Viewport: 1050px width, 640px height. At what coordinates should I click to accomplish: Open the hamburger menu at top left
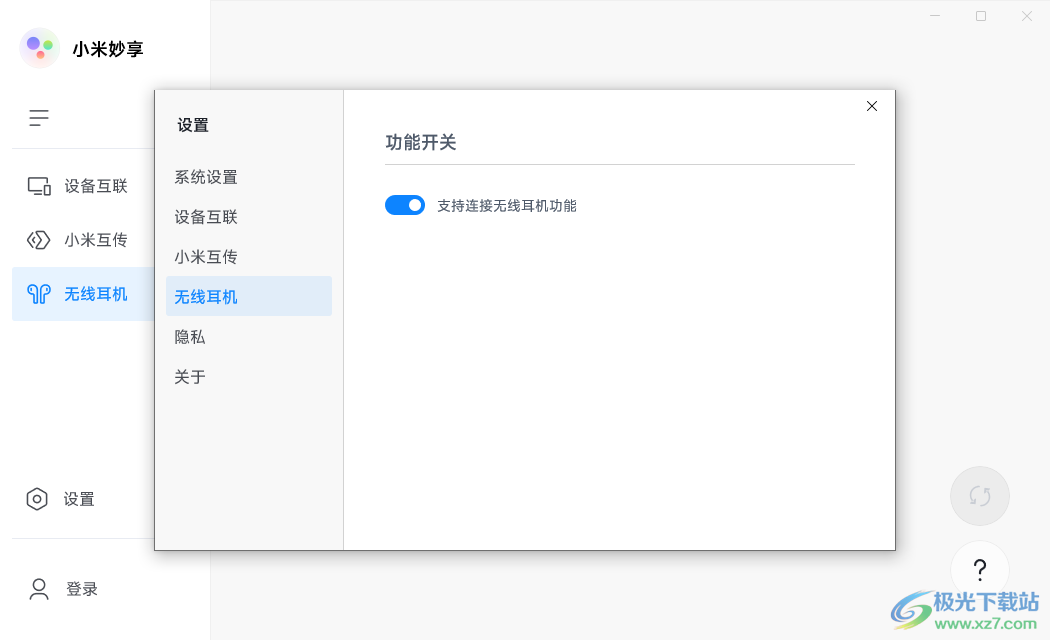38,117
